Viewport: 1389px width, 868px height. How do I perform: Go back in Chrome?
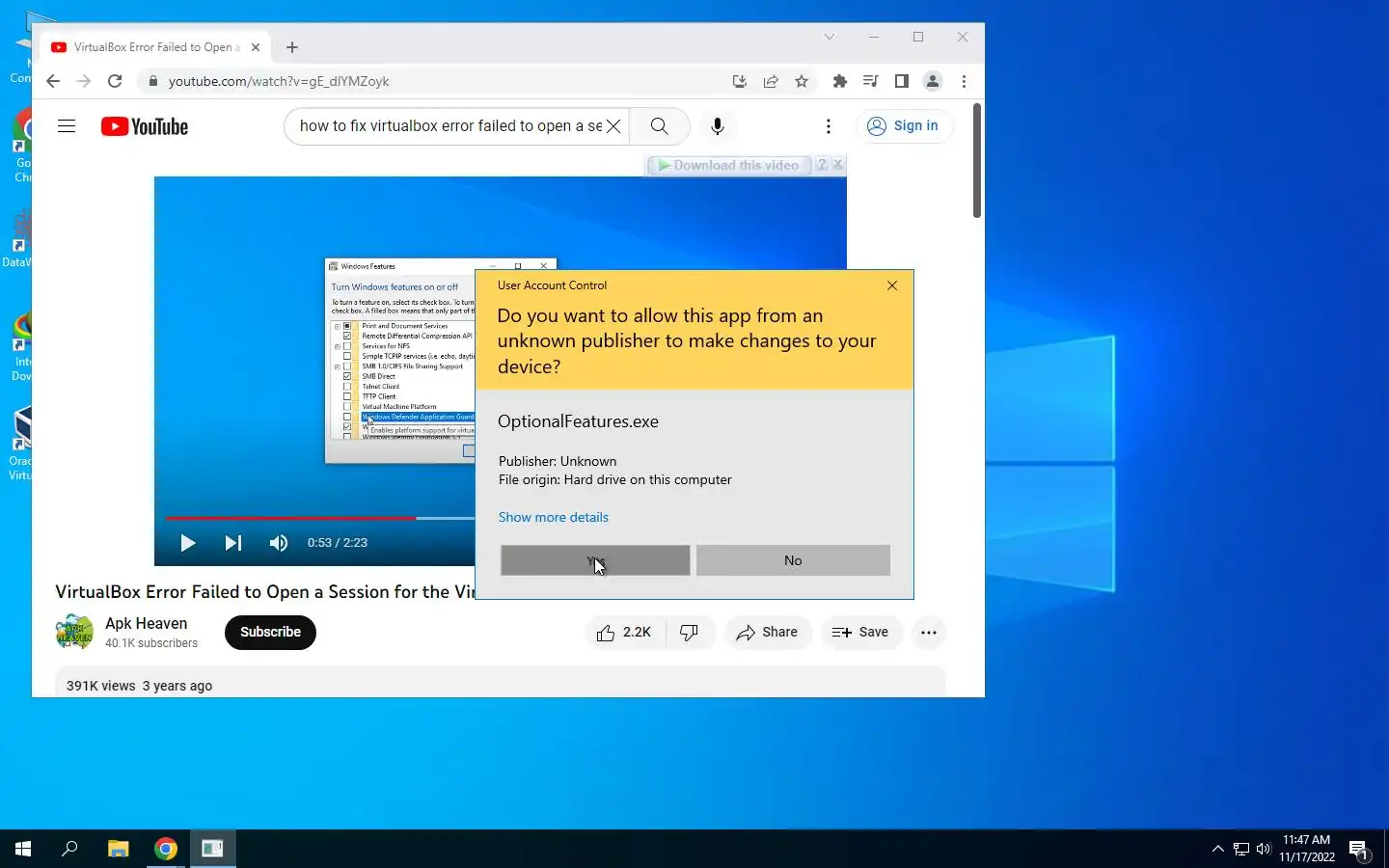pyautogui.click(x=53, y=81)
